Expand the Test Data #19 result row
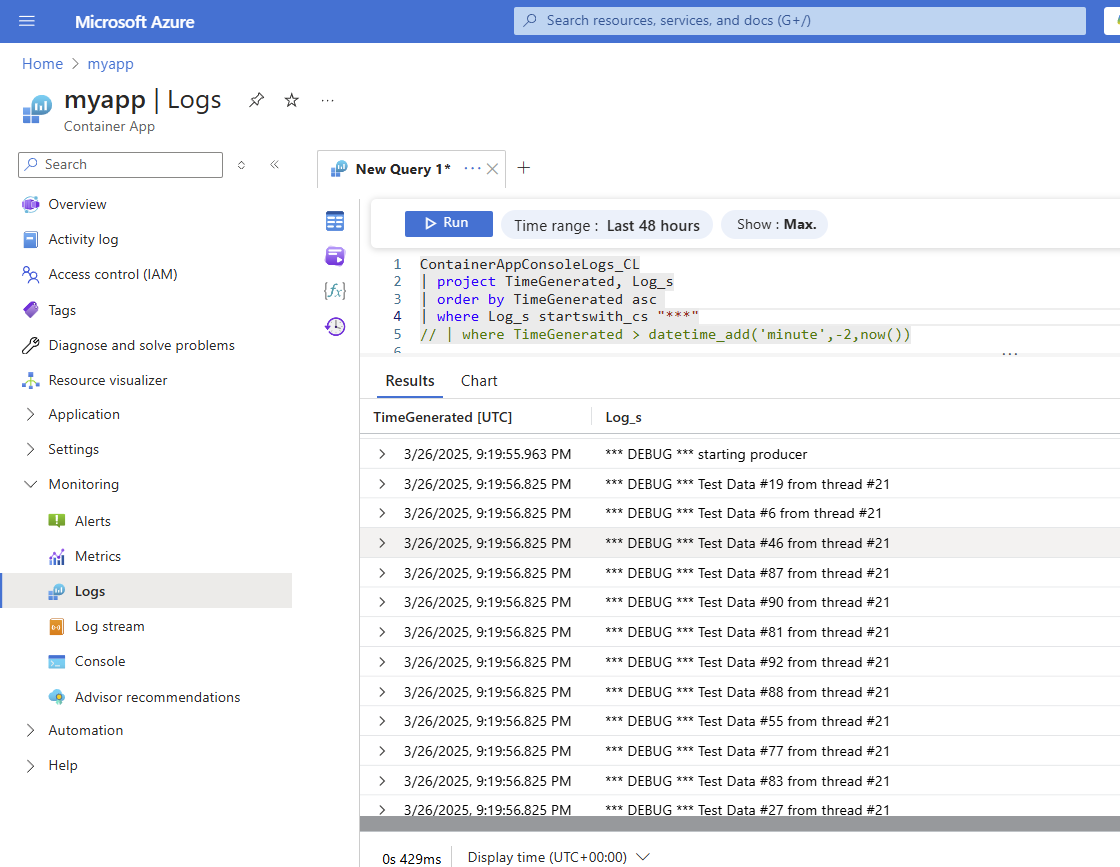 click(x=382, y=484)
